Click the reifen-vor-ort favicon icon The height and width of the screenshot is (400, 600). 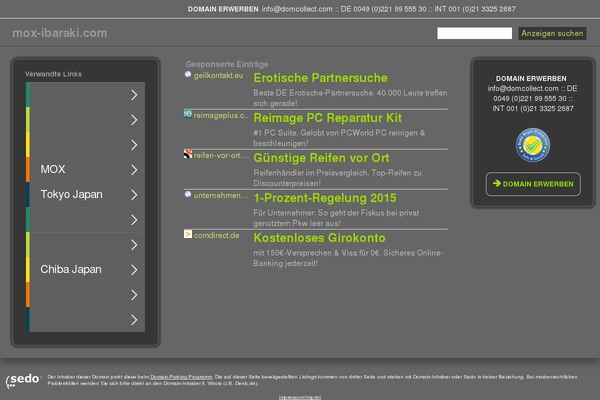pos(188,154)
